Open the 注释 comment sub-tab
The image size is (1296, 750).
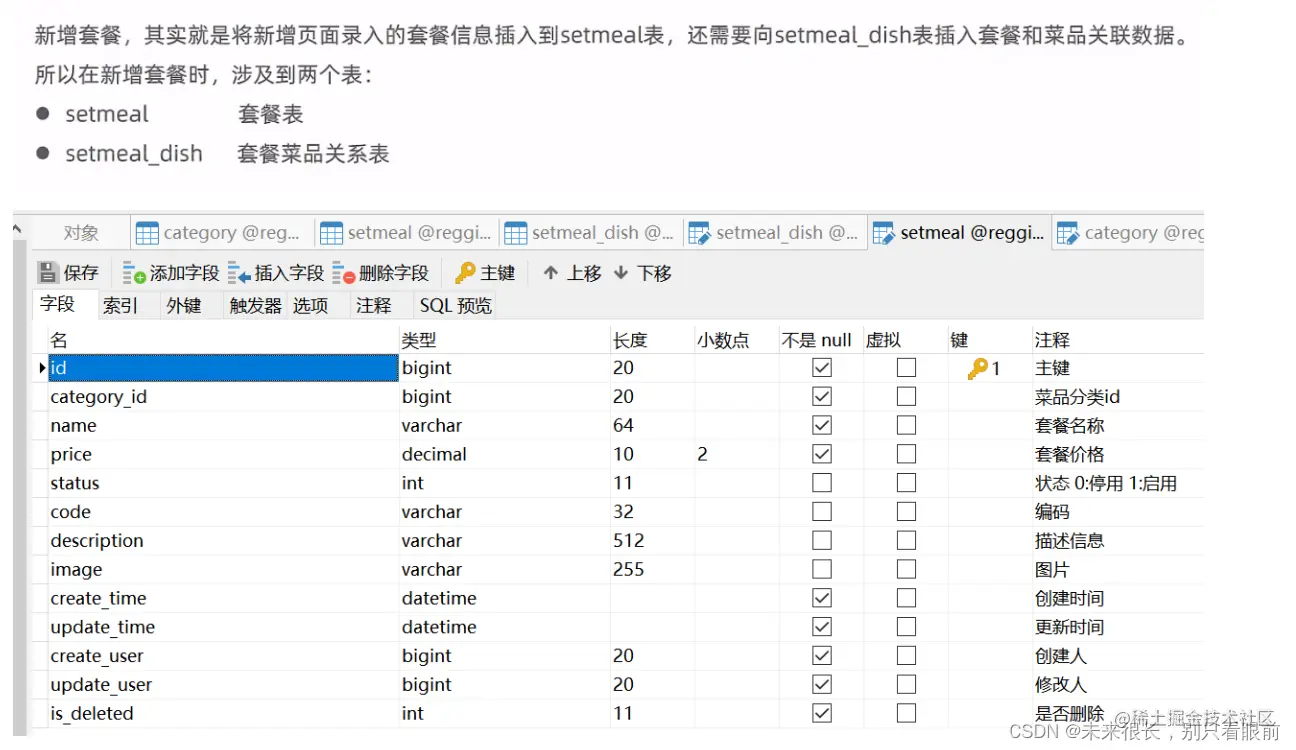(x=374, y=305)
